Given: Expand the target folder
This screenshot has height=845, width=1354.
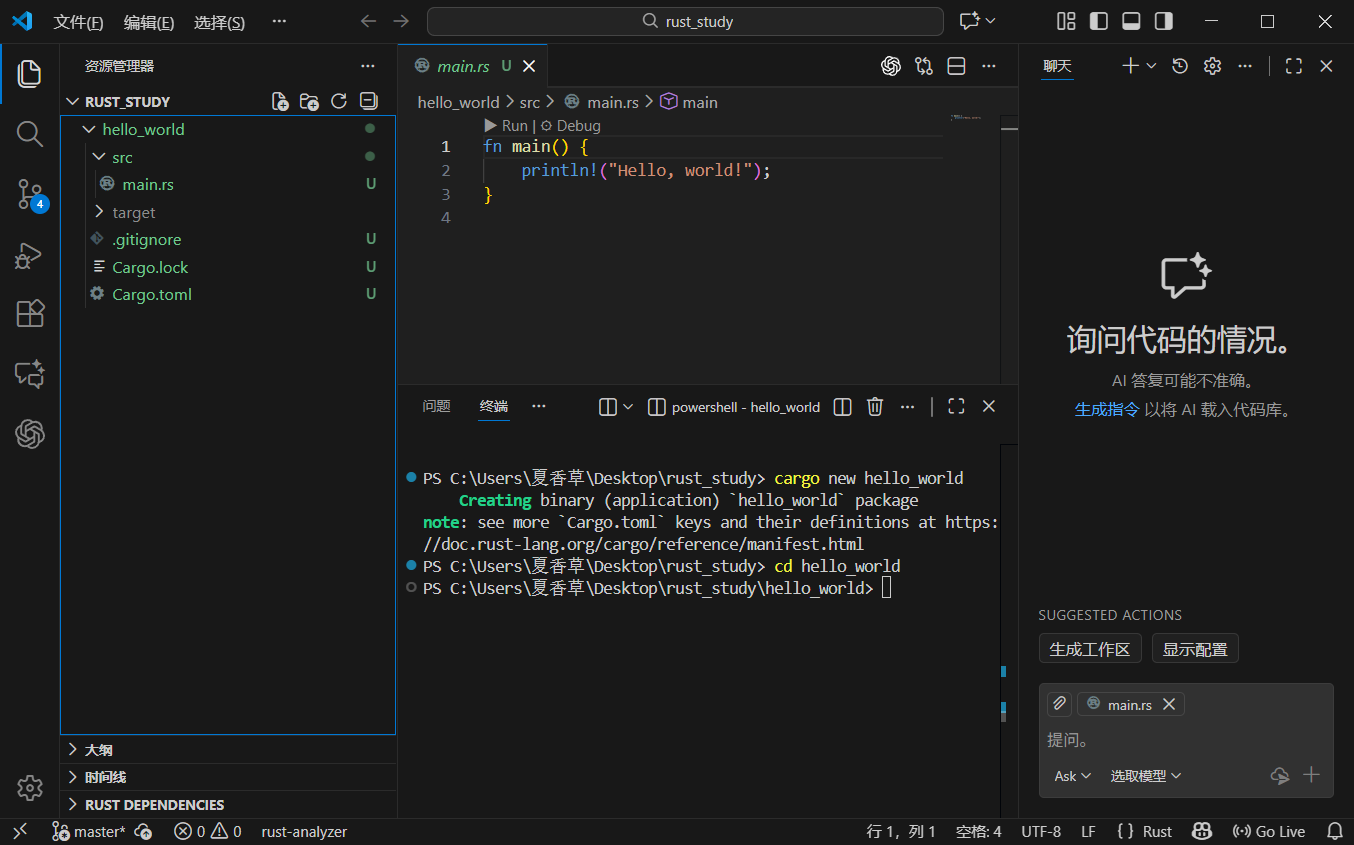Looking at the screenshot, I should click(x=133, y=212).
